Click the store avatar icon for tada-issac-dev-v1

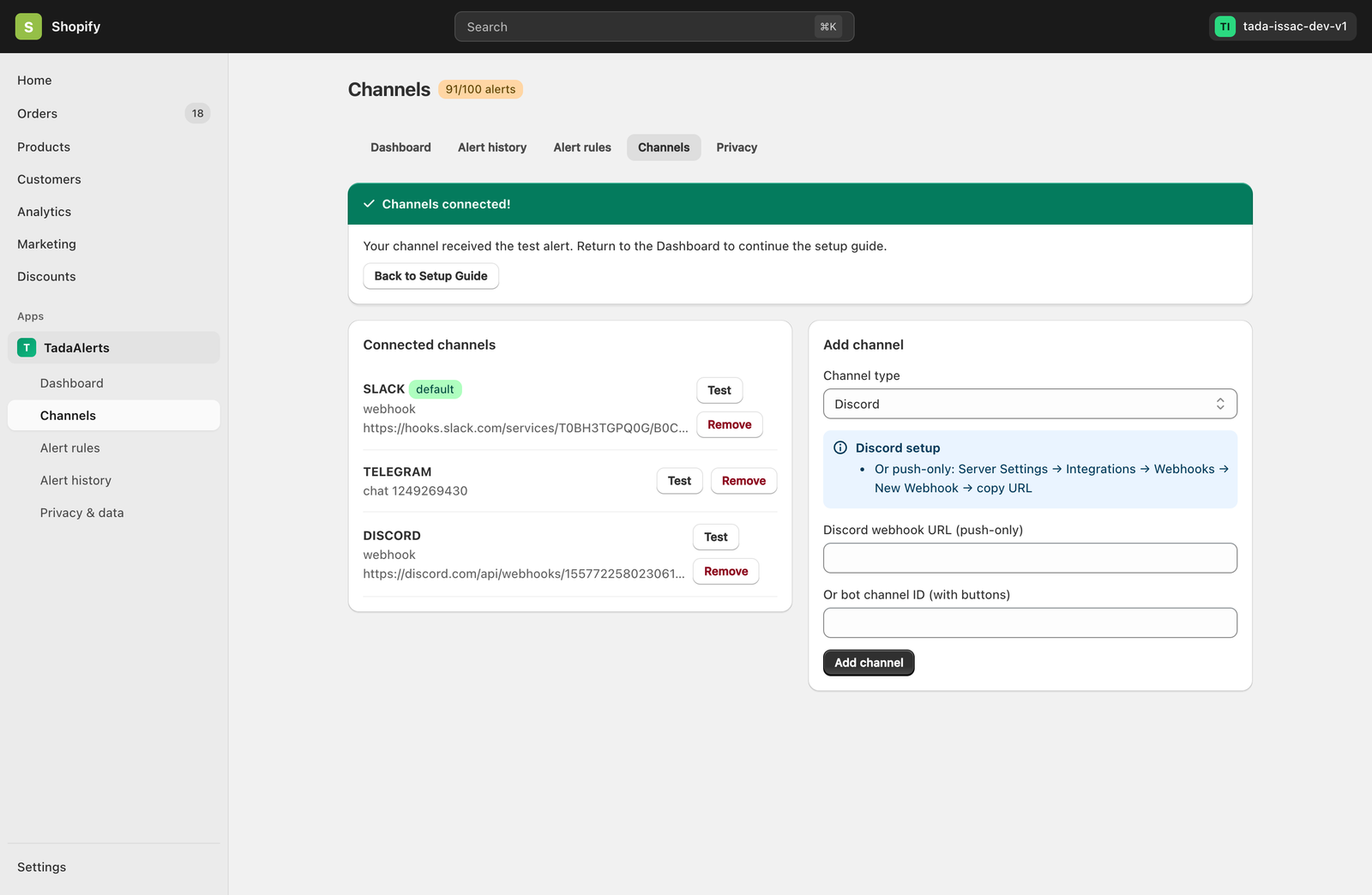click(x=1225, y=27)
